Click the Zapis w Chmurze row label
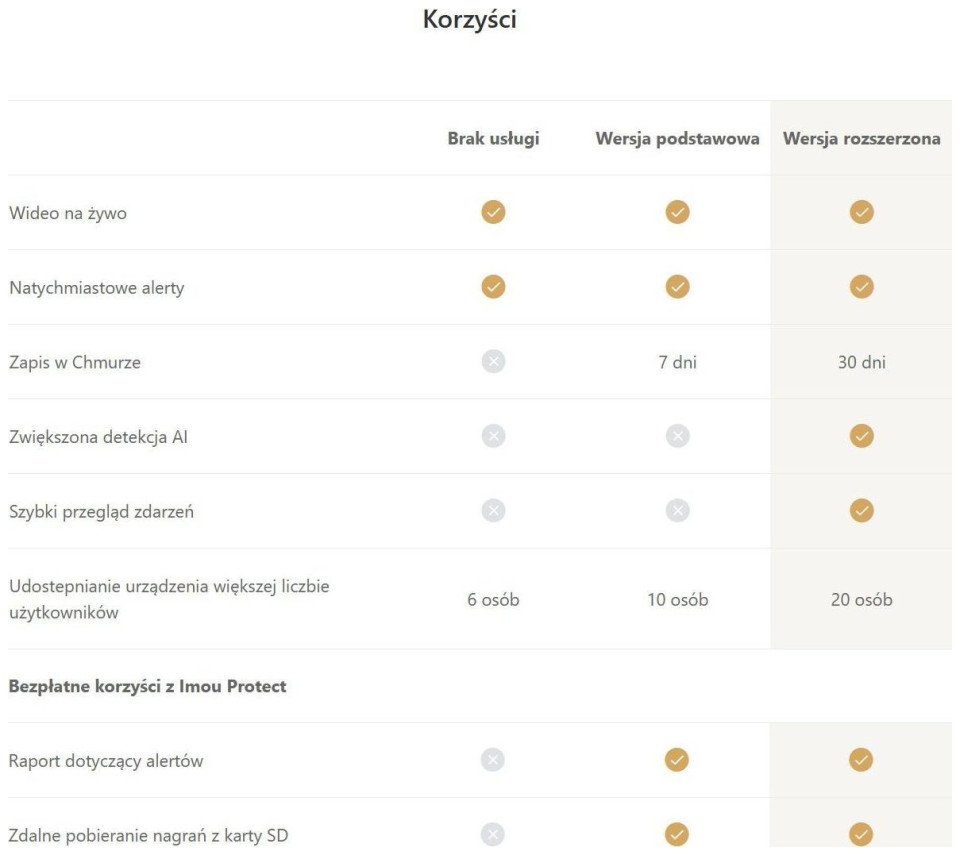The image size is (960, 855). [x=75, y=363]
